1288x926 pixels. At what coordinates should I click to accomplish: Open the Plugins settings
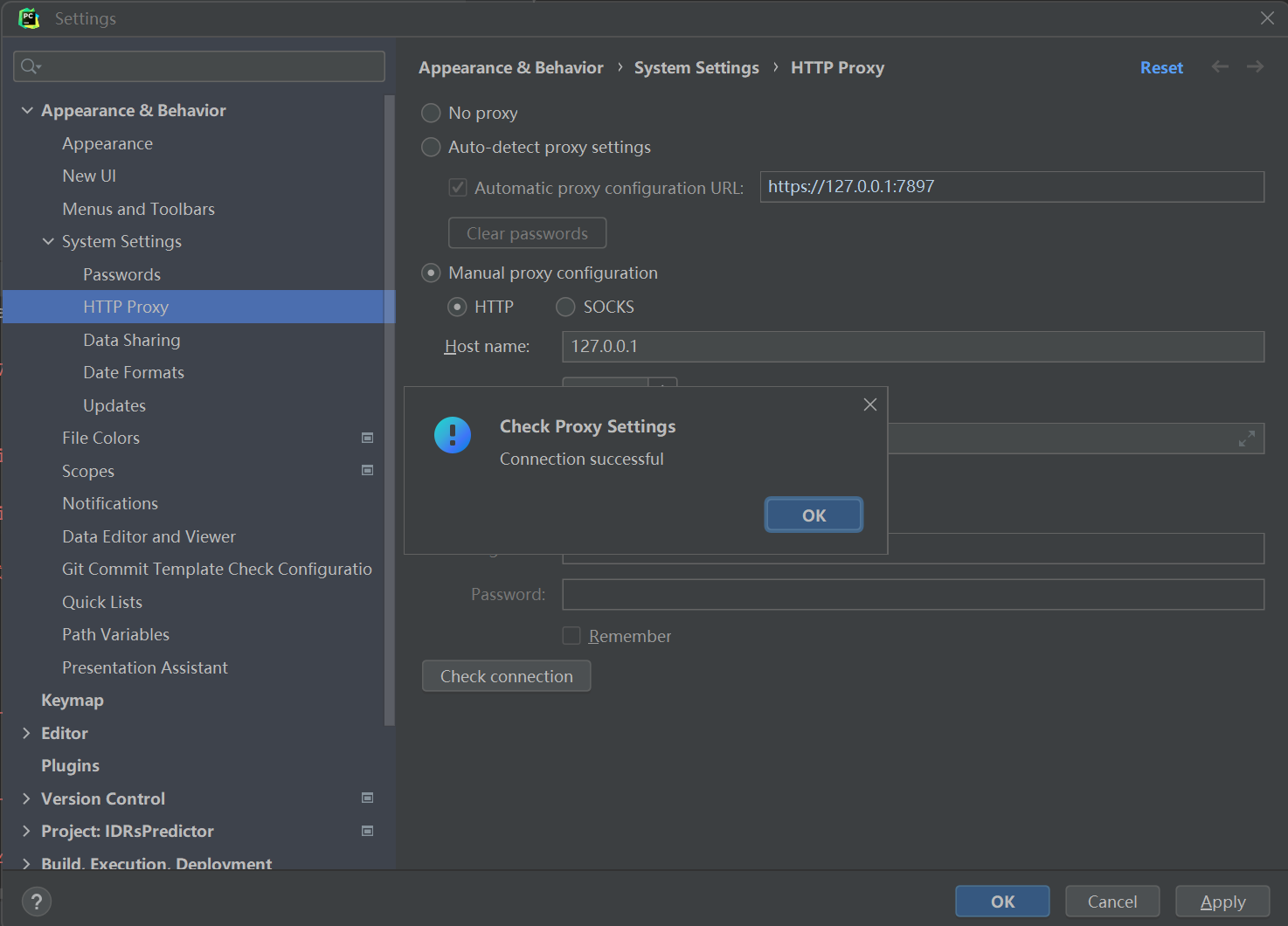70,765
